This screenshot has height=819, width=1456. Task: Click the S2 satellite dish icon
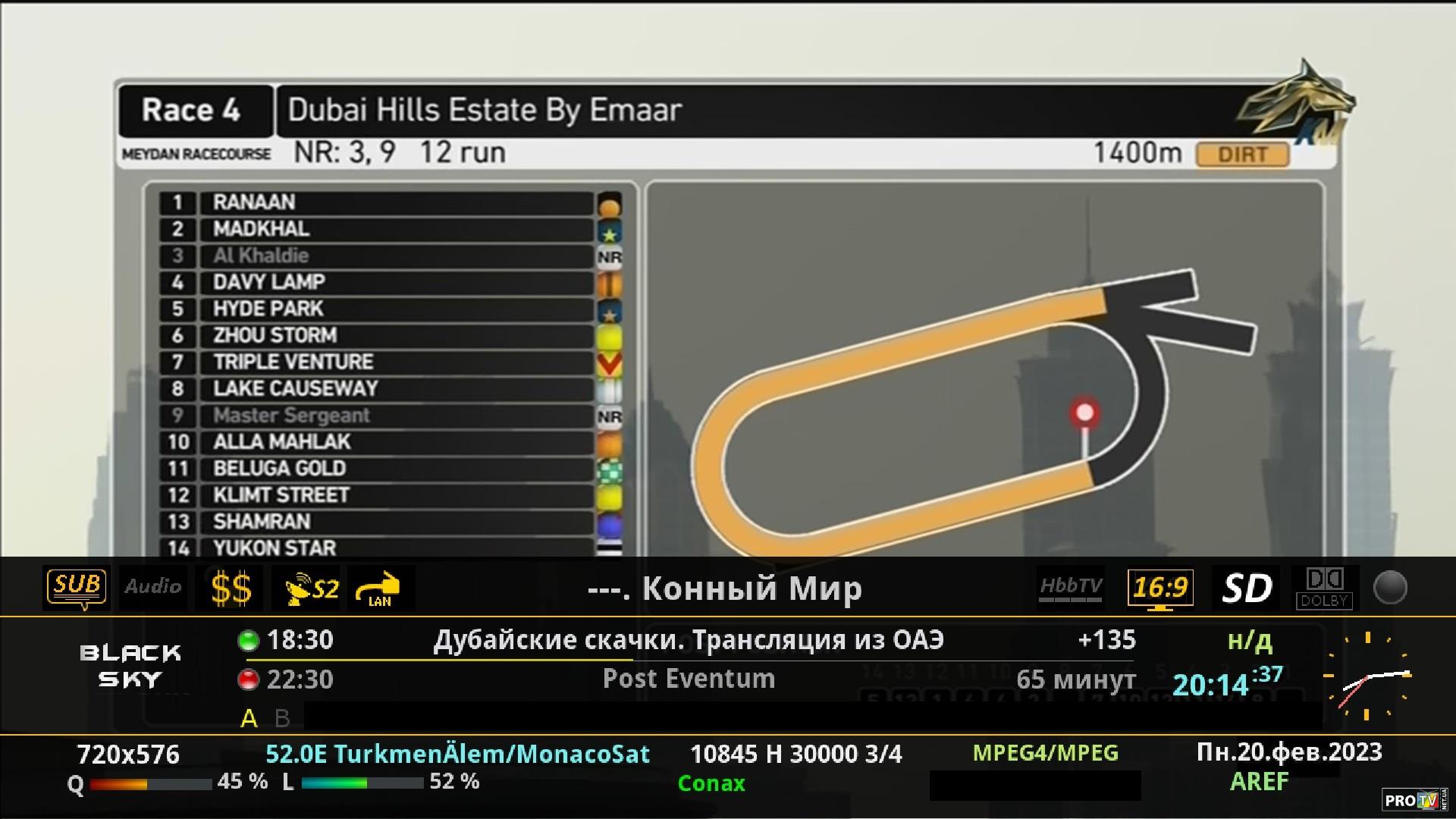tap(310, 588)
